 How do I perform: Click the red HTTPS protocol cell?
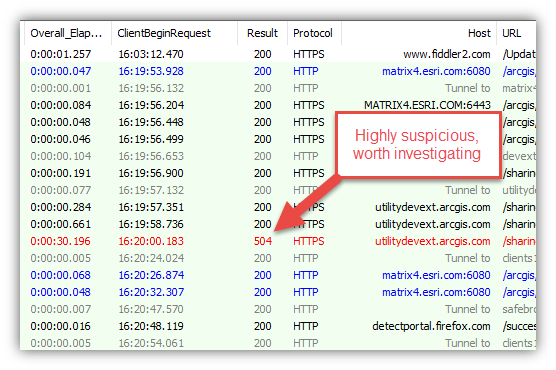[x=308, y=242]
